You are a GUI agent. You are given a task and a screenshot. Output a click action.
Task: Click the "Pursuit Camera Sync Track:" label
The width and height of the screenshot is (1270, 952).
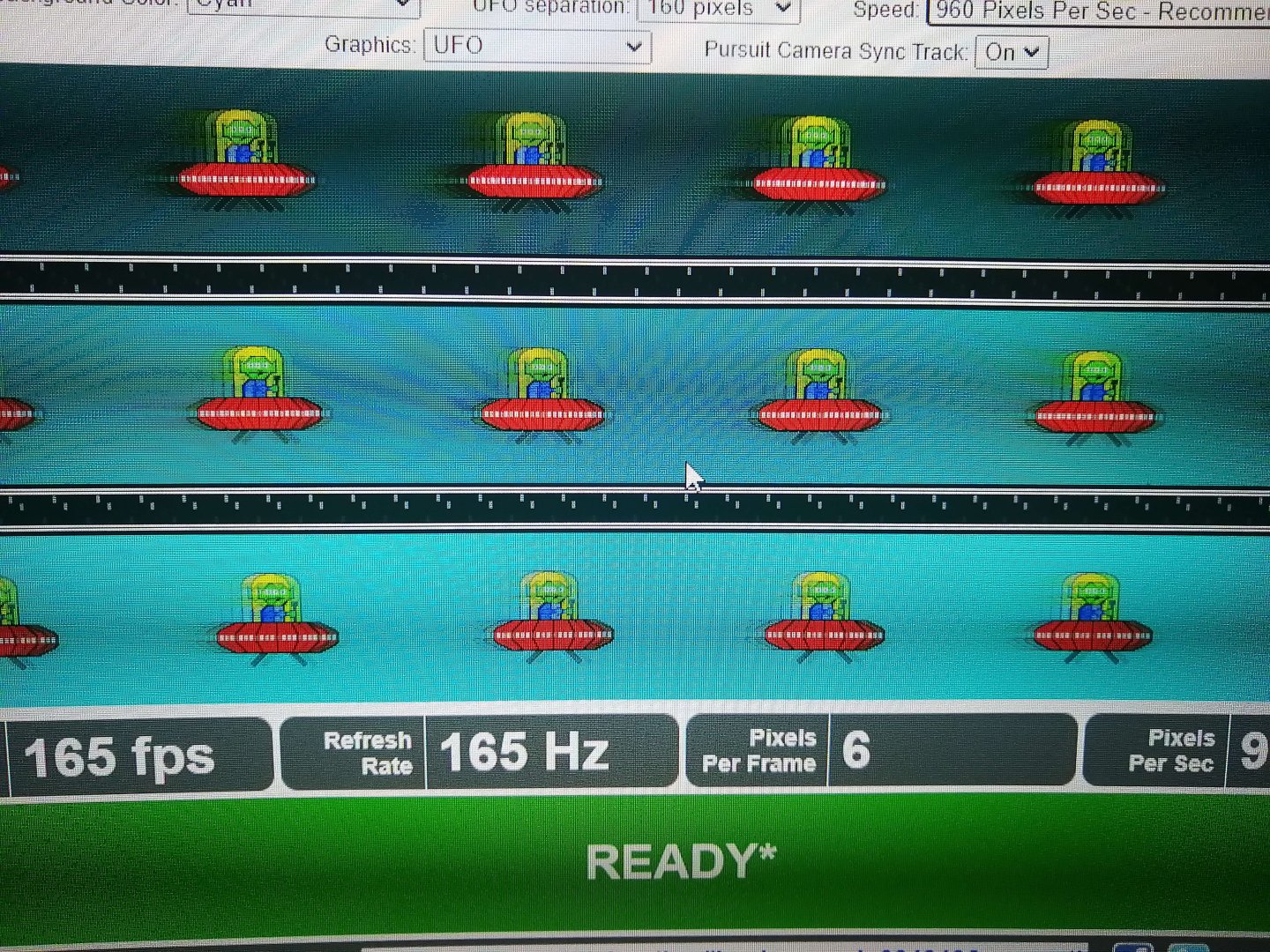[836, 50]
